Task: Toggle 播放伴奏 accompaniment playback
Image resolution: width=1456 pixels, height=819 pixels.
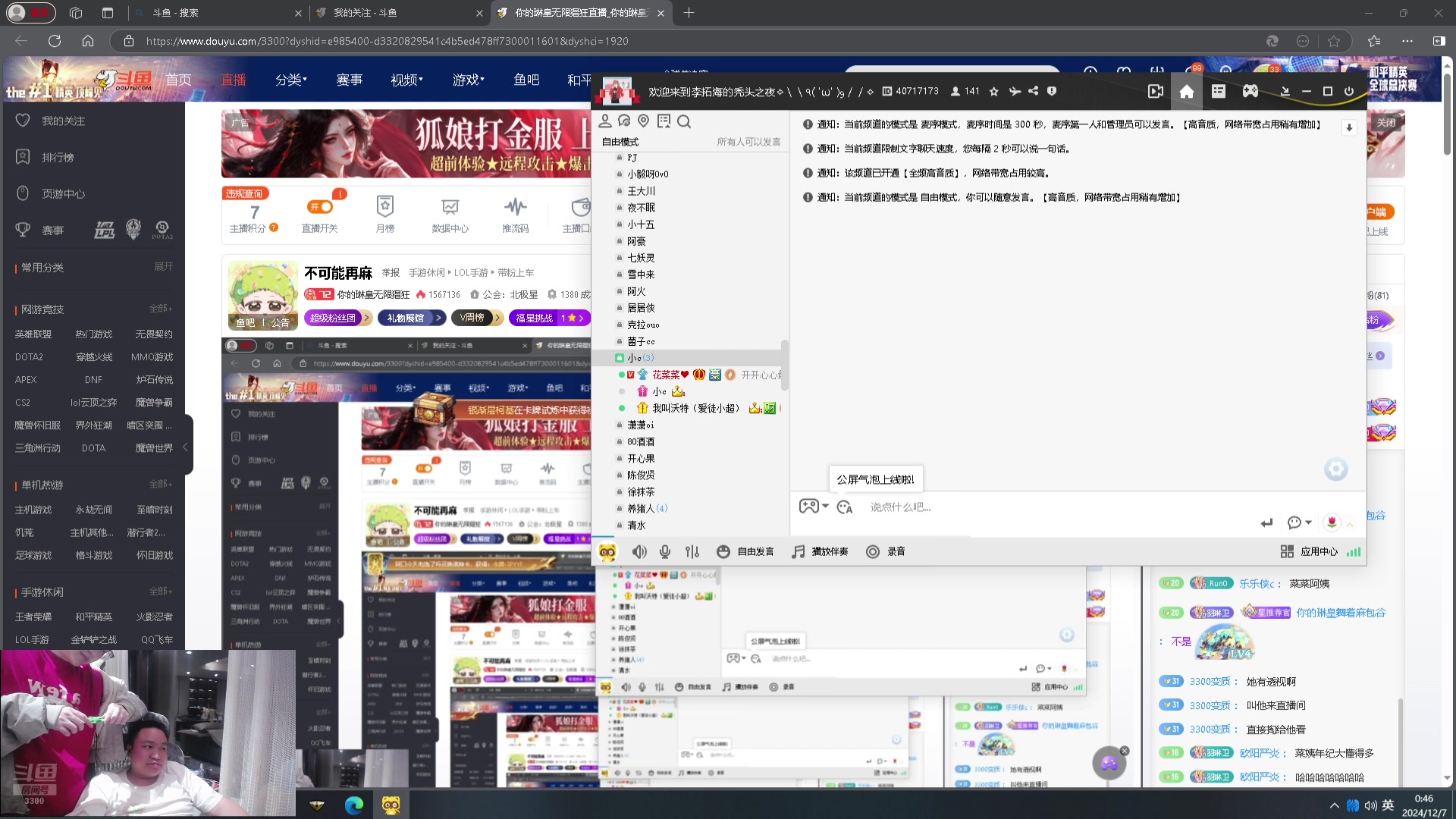Action: coord(820,551)
